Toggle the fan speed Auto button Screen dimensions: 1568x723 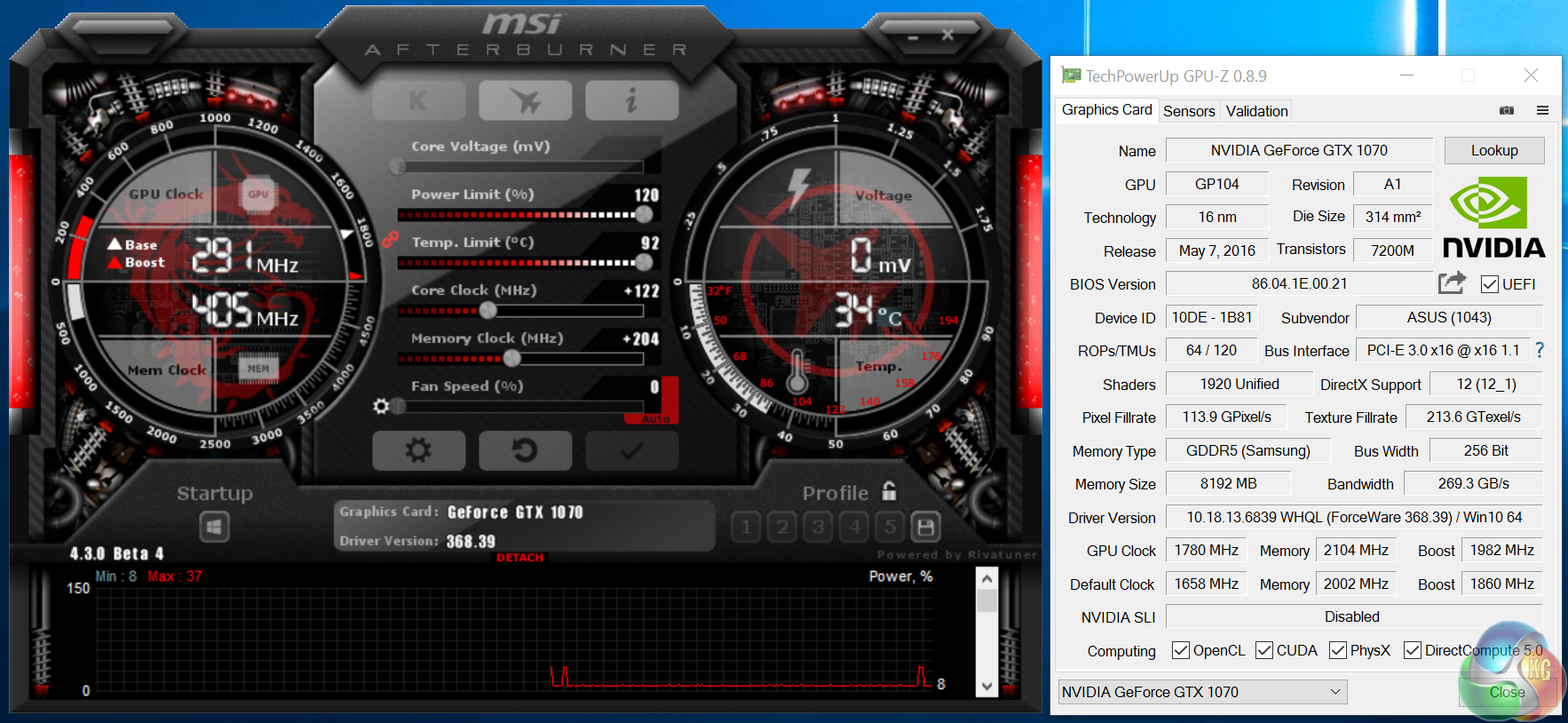pyautogui.click(x=656, y=418)
